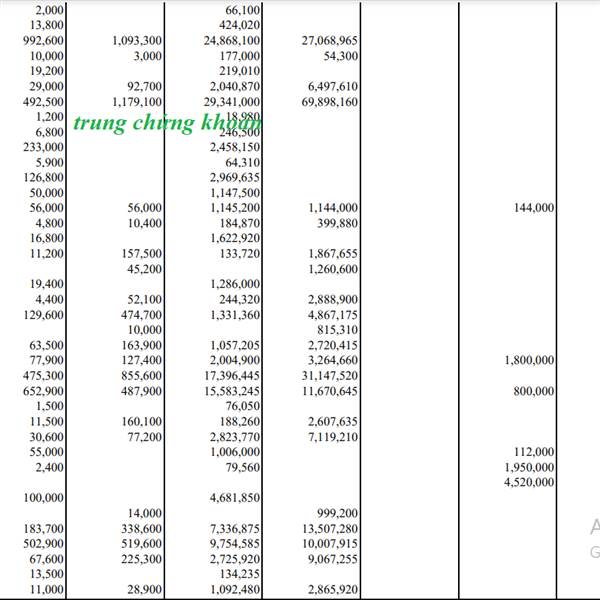
Task: Click the 1,800,000 figure
Action: (x=529, y=360)
